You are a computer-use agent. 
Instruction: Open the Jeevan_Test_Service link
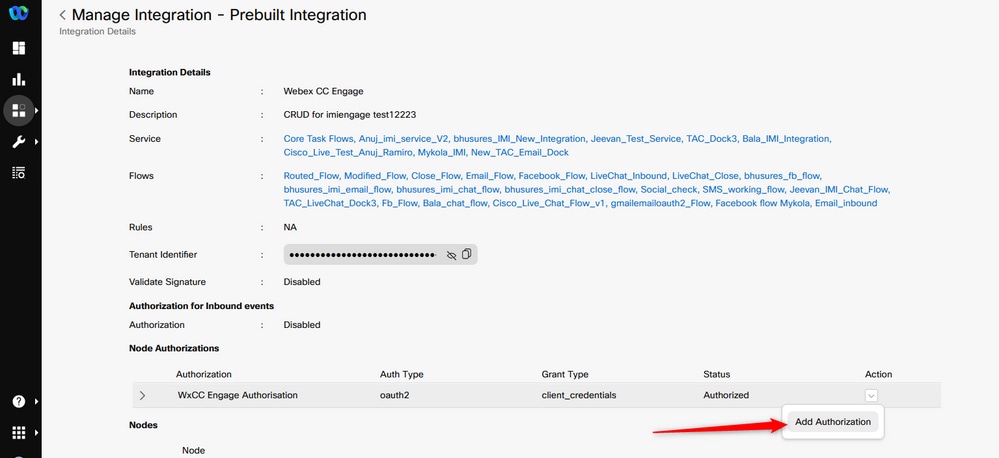tap(635, 138)
